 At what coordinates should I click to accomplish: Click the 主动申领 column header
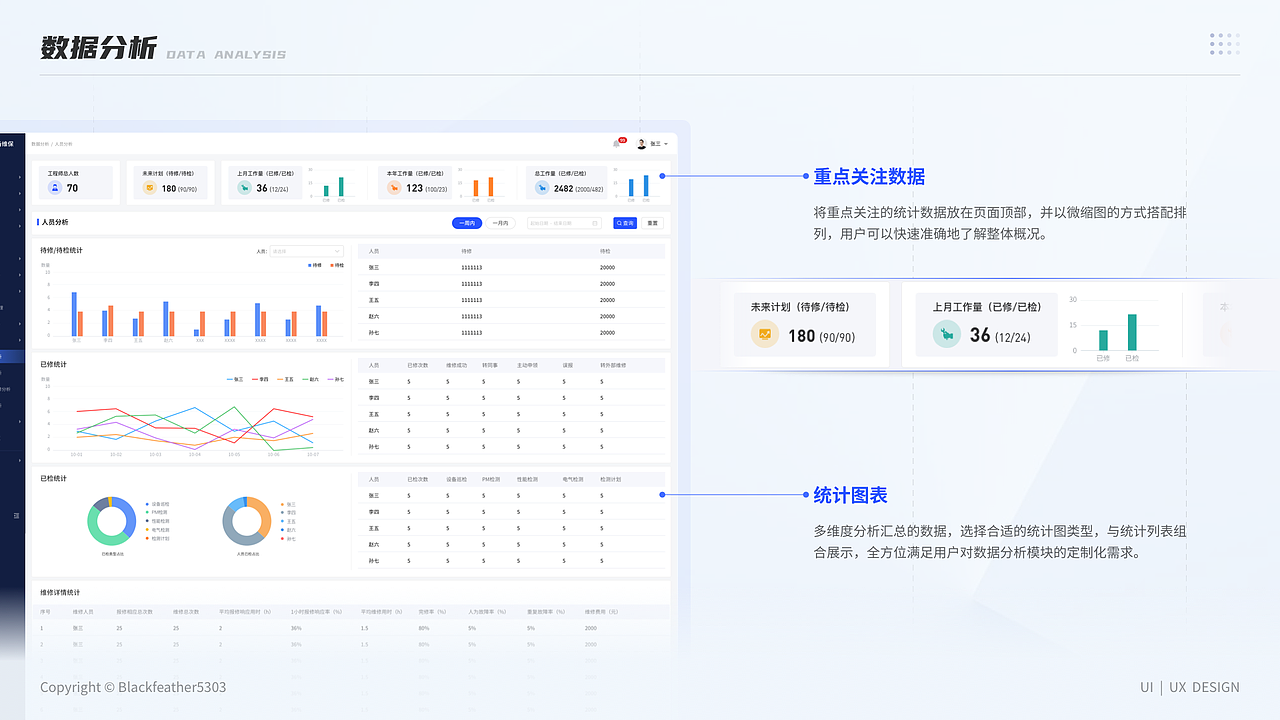[x=526, y=365]
